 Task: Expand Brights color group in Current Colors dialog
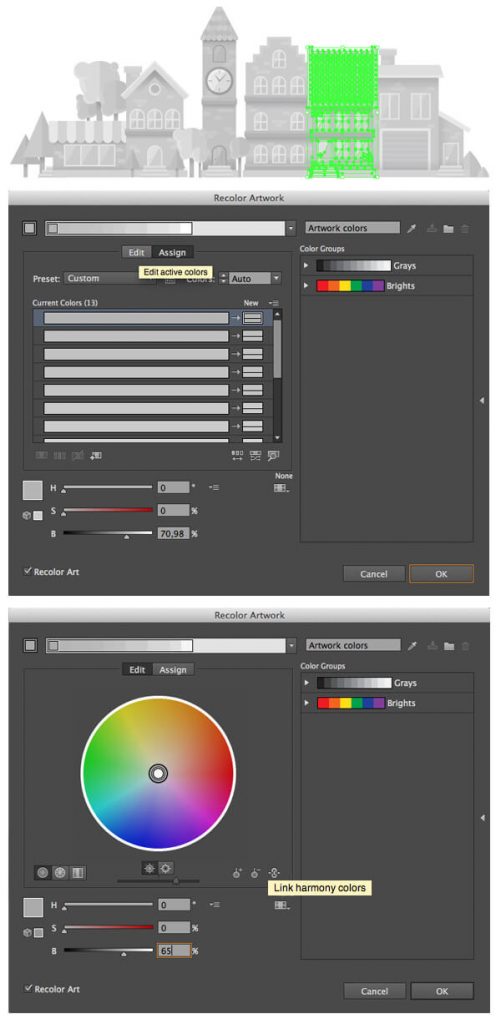coord(306,286)
